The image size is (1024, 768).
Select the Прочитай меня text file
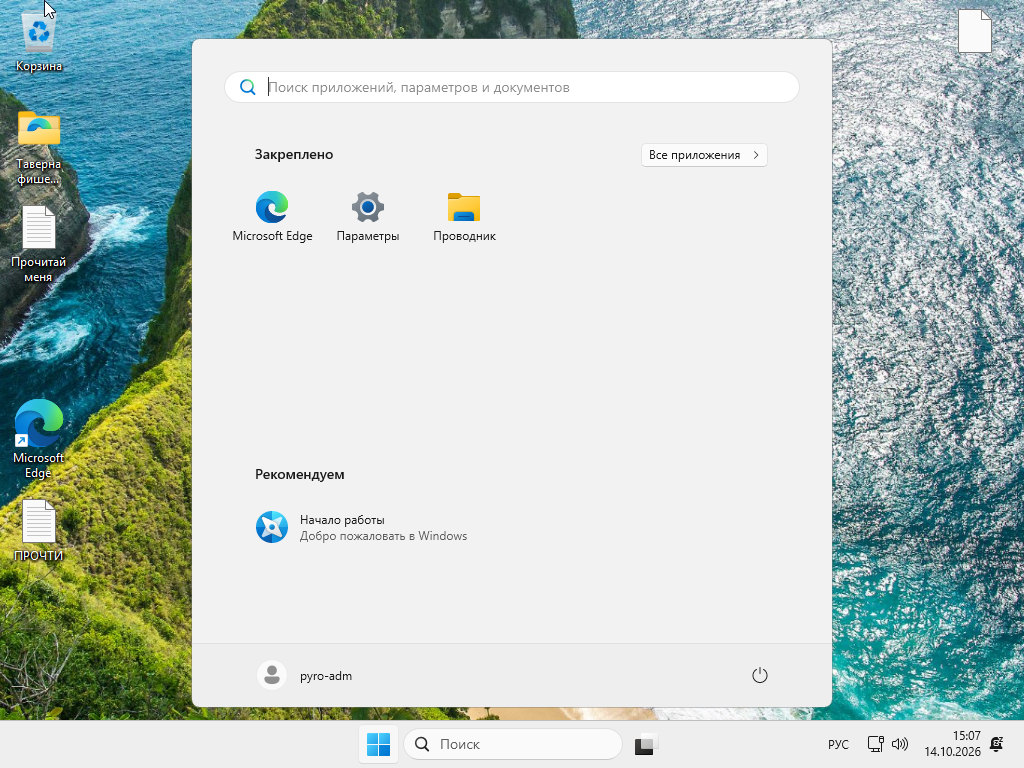tap(39, 244)
